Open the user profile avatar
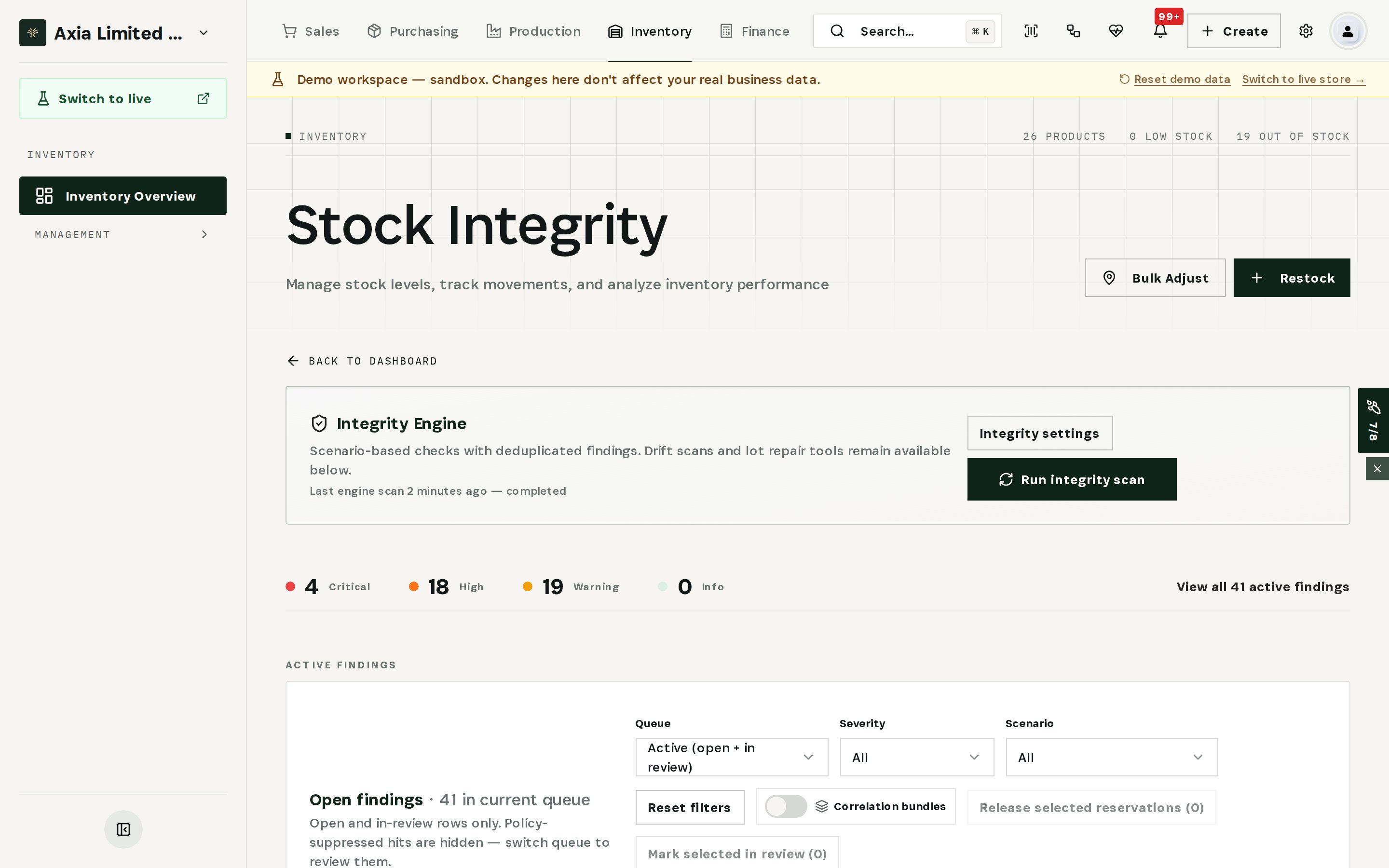Screen dimensions: 1389x868 1348,31
